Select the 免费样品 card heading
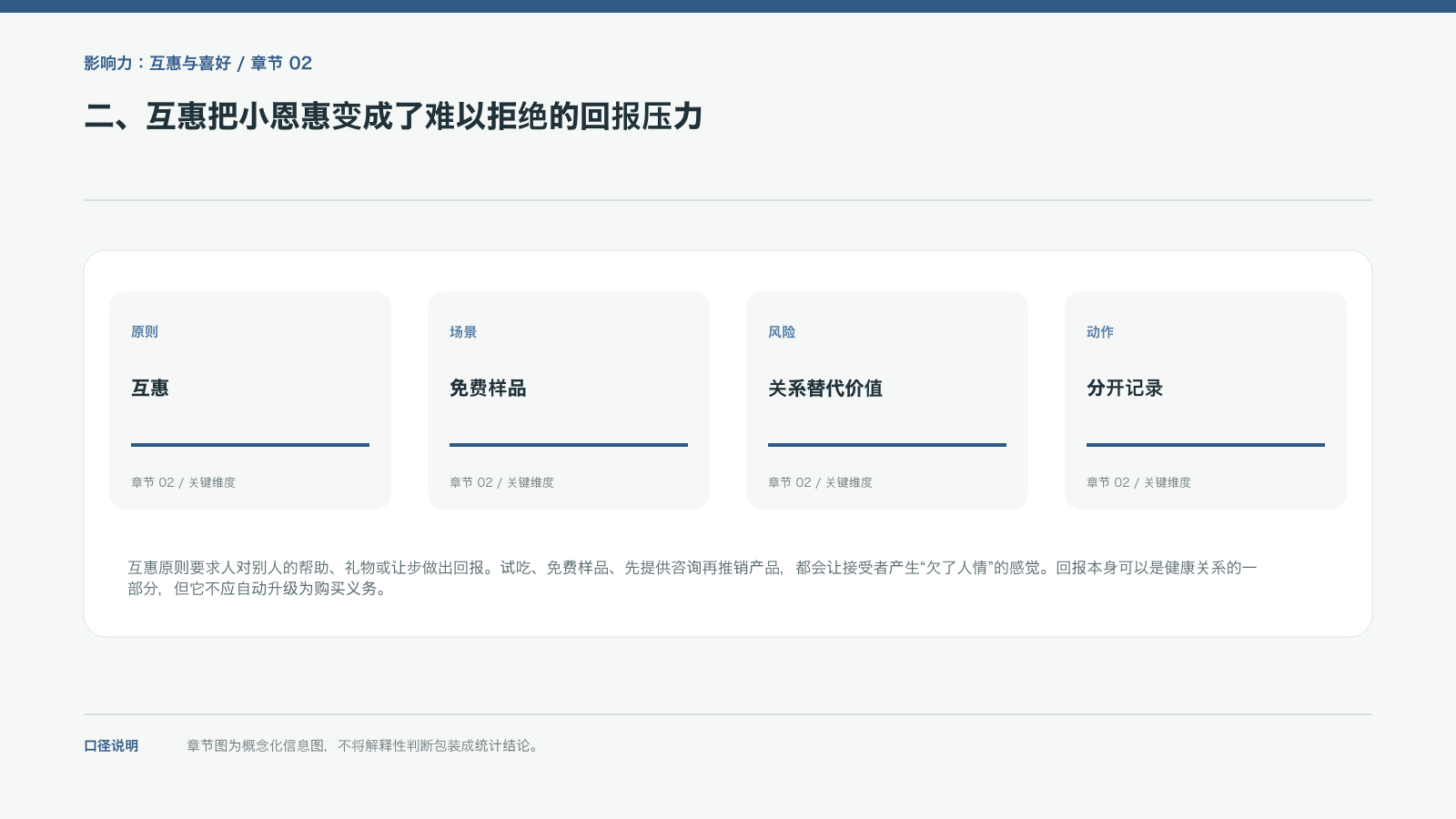 click(x=488, y=389)
